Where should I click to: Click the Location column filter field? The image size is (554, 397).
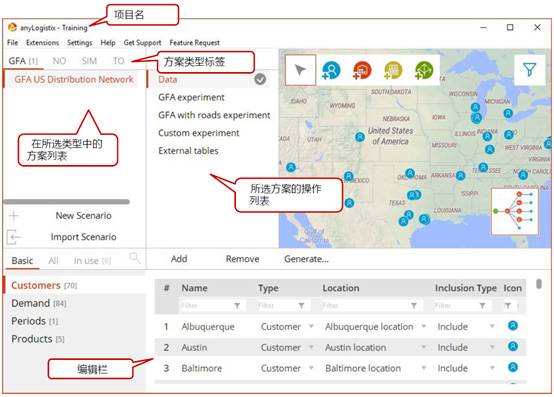click(x=372, y=306)
